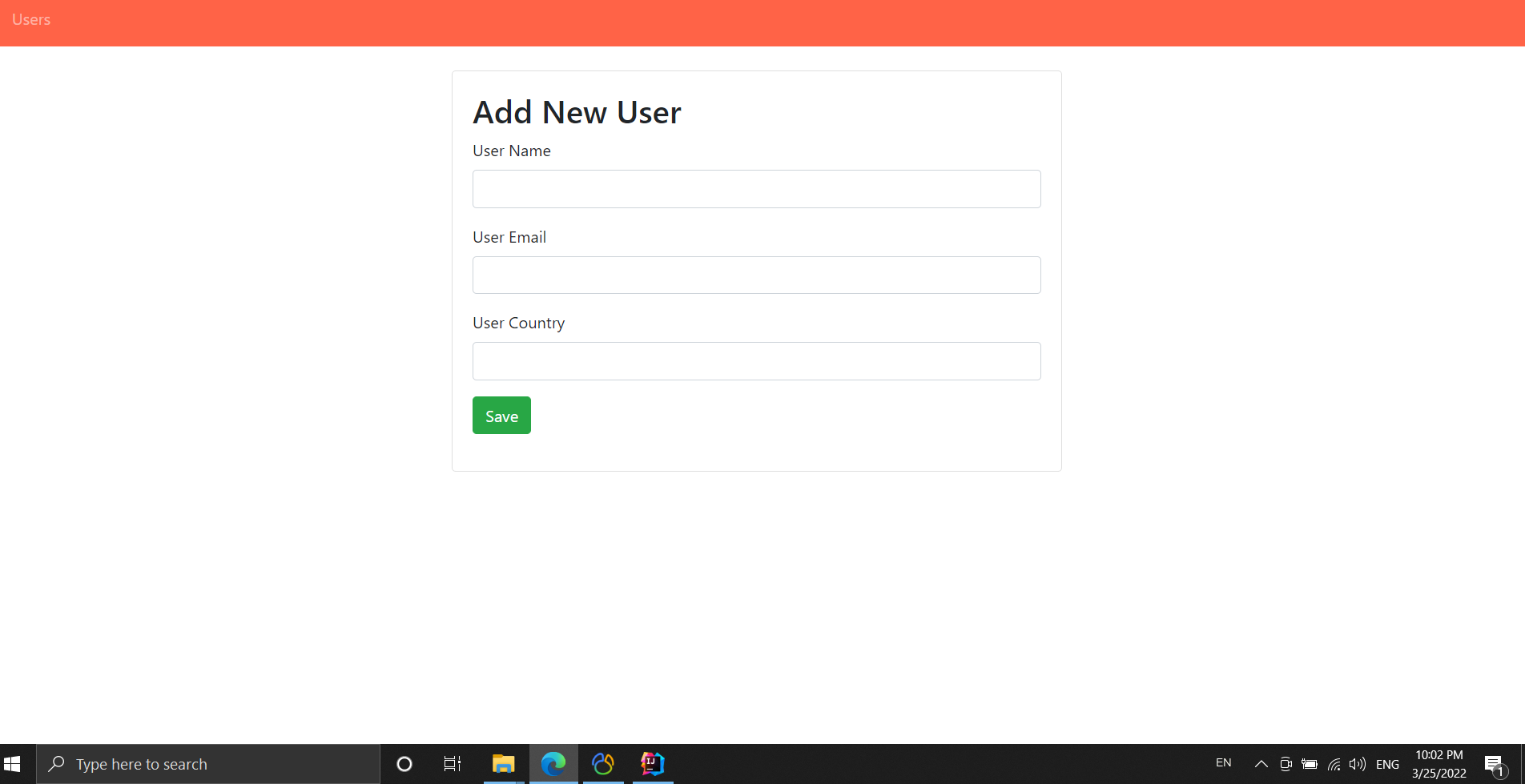Switch input language via ENG indicator

(x=1387, y=763)
